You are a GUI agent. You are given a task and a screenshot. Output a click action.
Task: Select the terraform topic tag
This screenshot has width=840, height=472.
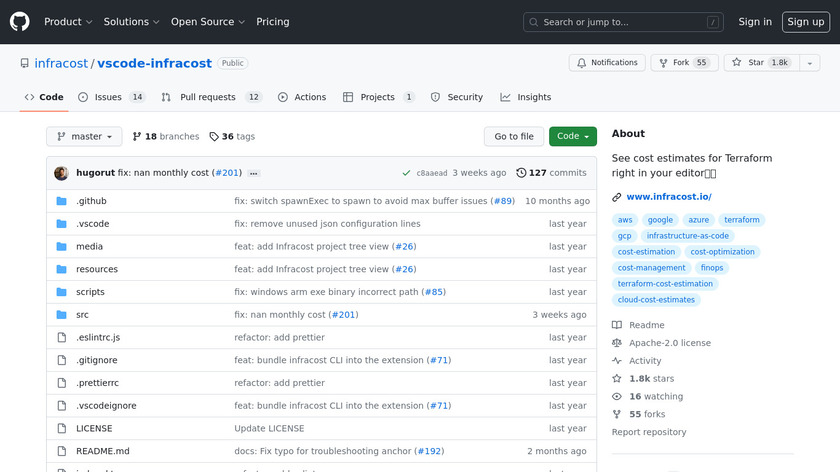pos(742,220)
